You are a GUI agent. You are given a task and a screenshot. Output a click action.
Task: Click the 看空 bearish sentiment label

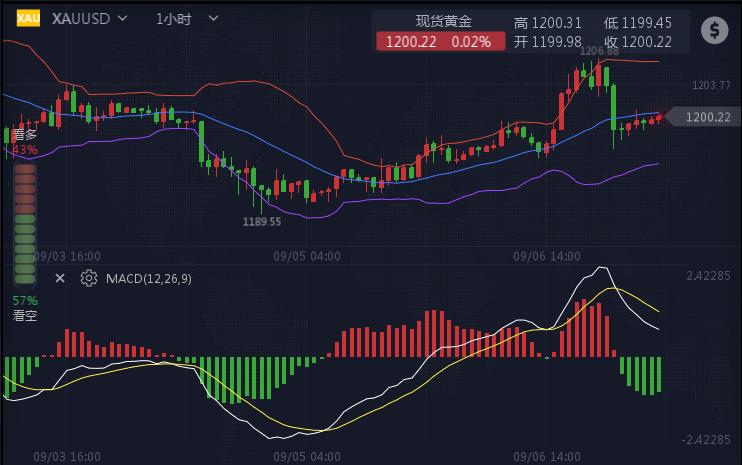pos(25,315)
